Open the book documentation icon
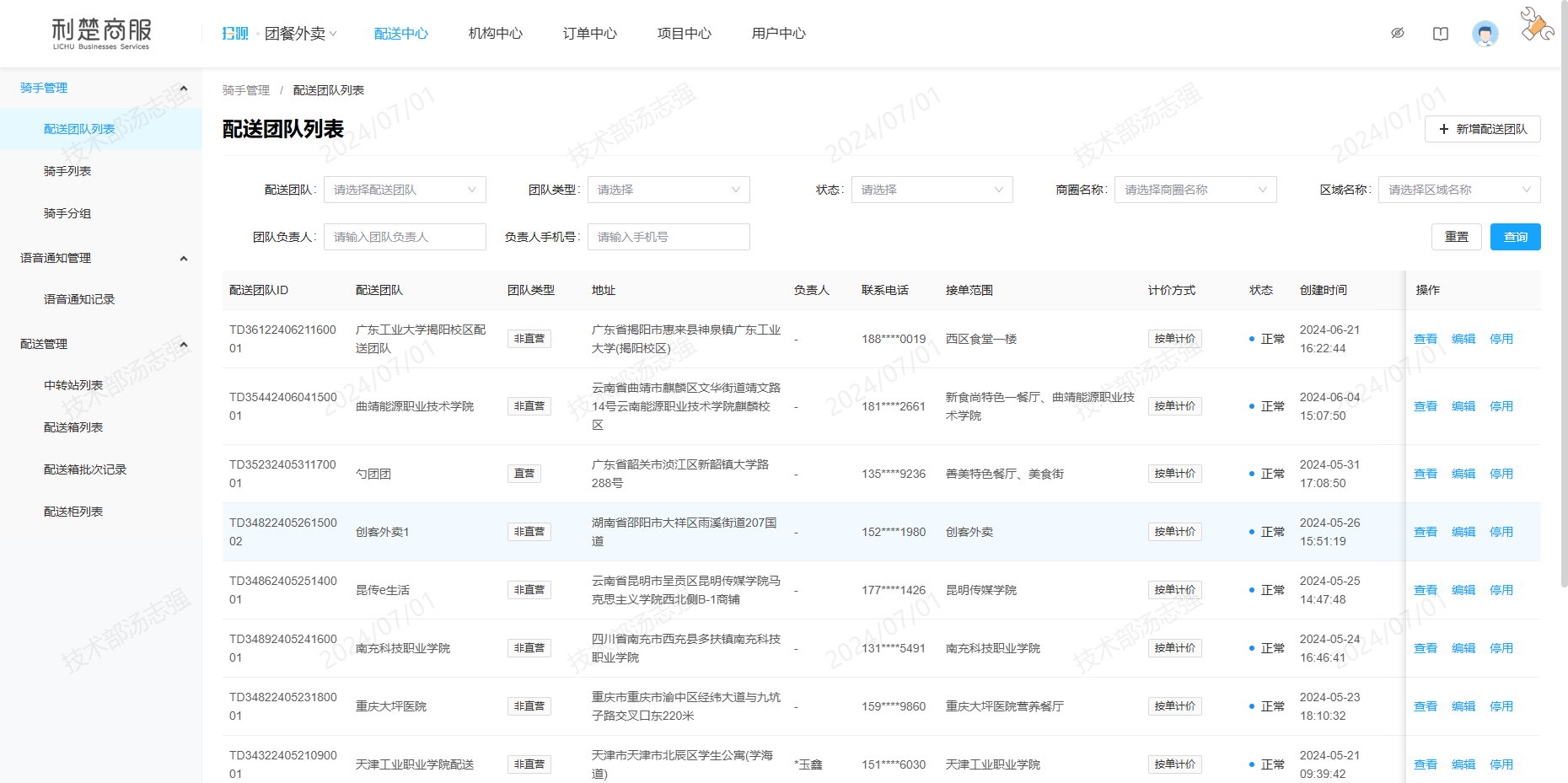The image size is (1568, 783). [1441, 34]
